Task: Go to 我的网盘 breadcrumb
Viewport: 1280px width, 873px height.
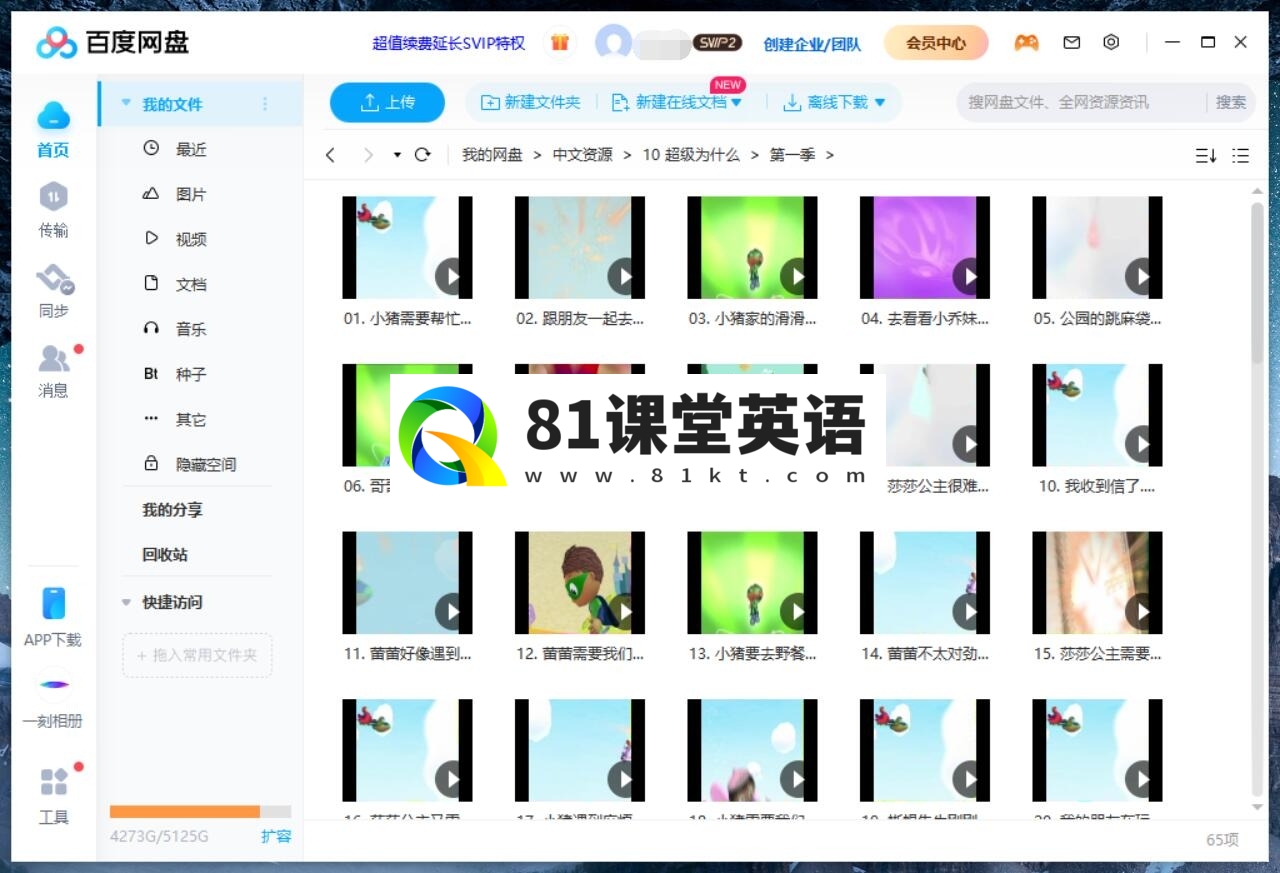Action: tap(492, 155)
